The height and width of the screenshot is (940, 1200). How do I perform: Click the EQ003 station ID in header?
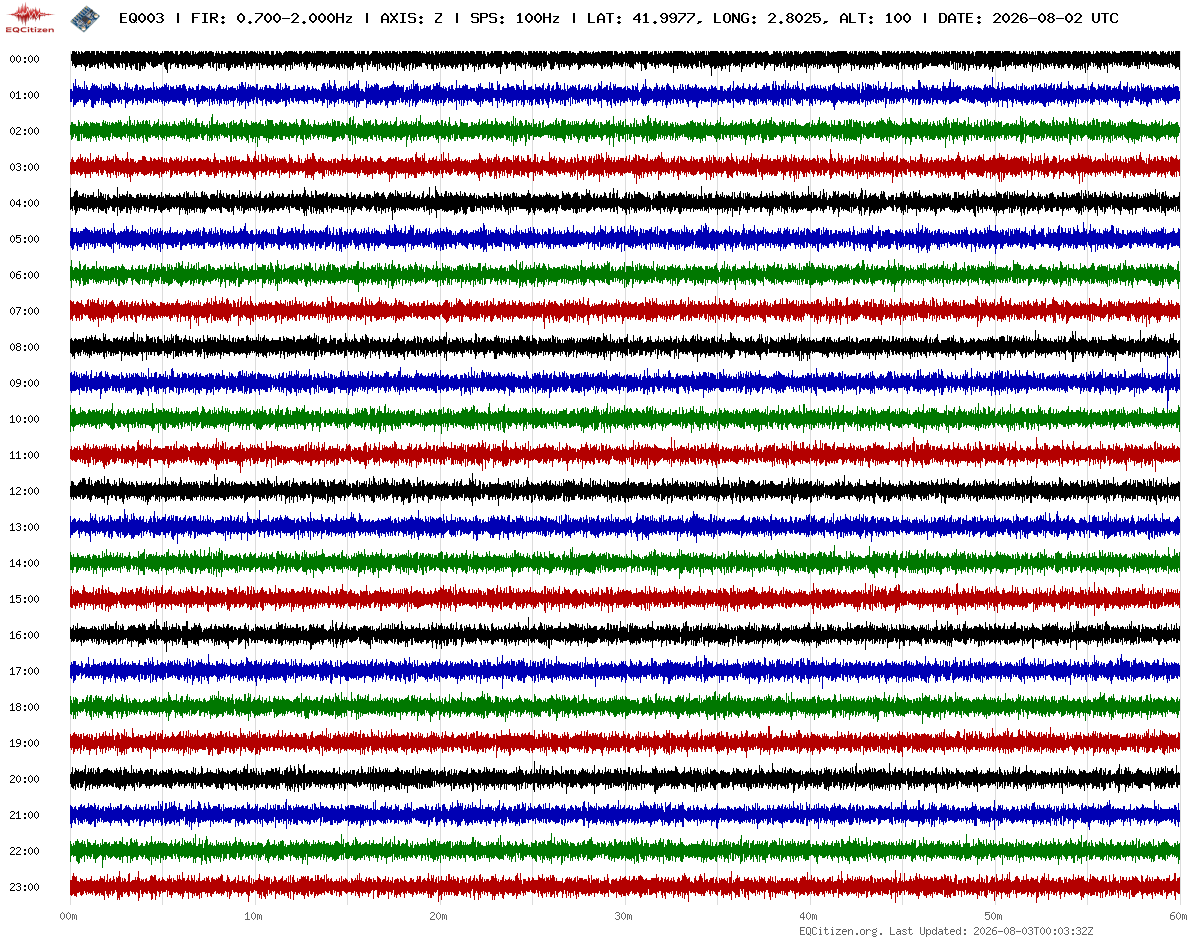141,18
